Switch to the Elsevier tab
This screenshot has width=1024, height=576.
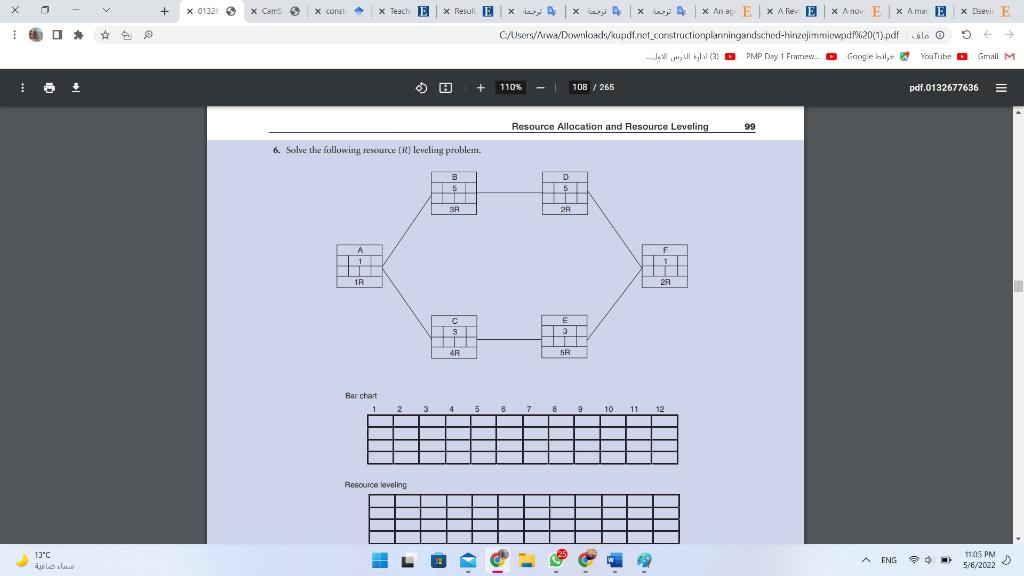click(x=987, y=11)
